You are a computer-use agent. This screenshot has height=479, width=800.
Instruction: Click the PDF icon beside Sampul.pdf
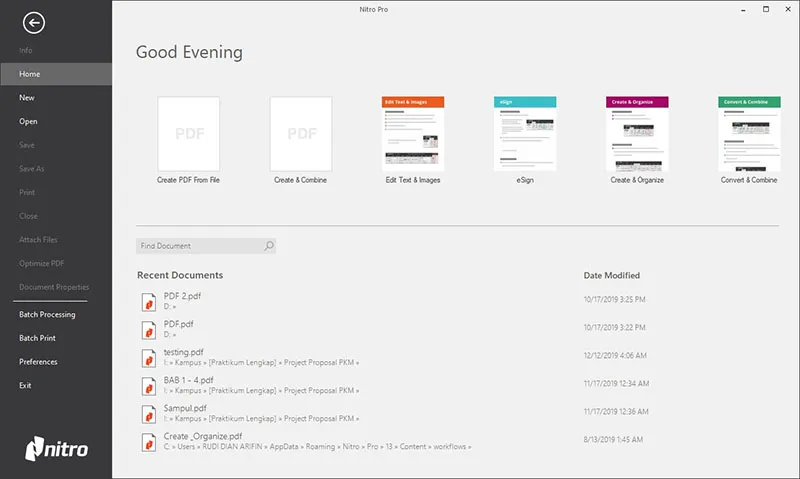[x=149, y=414]
